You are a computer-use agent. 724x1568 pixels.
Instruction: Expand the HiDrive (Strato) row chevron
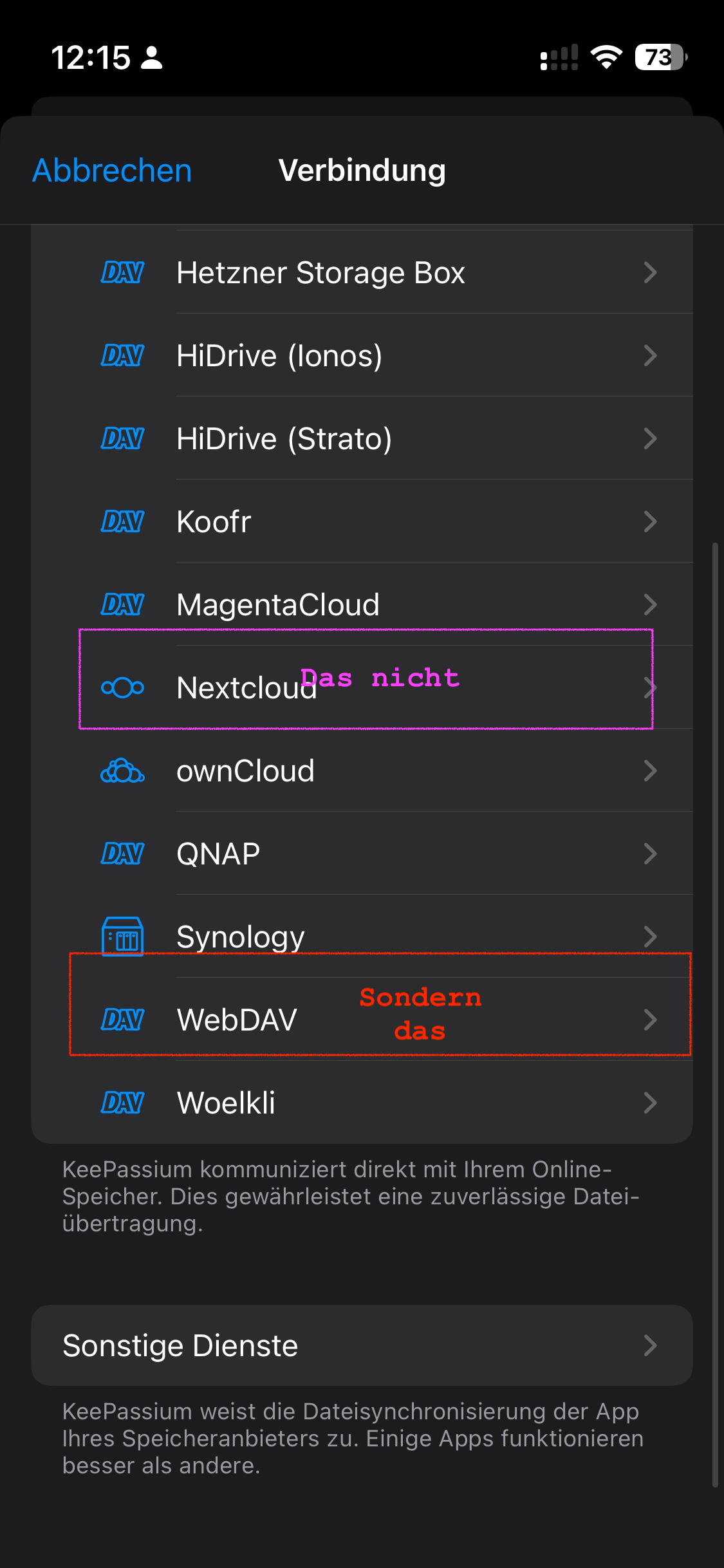point(650,438)
